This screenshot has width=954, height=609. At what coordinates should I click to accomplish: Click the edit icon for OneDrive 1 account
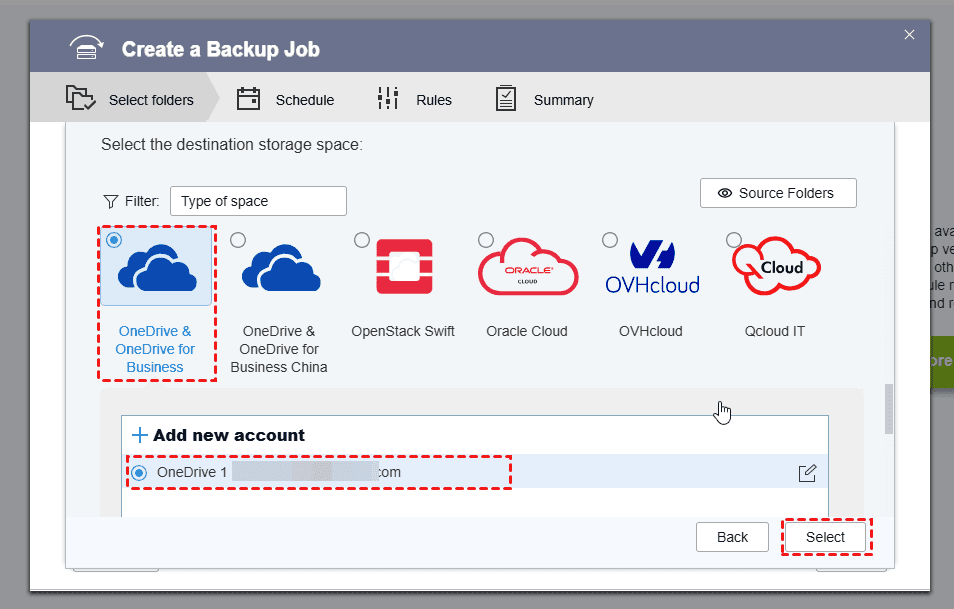tap(807, 473)
